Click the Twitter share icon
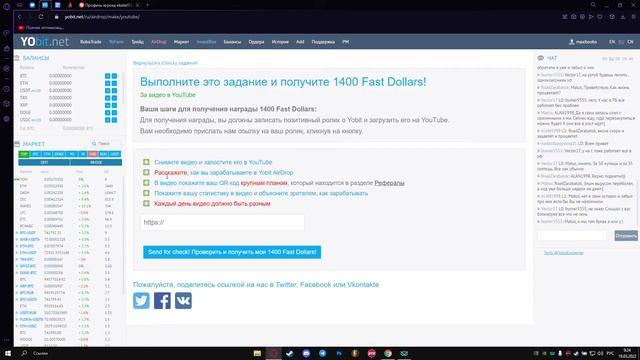The image size is (640, 360). [x=141, y=301]
